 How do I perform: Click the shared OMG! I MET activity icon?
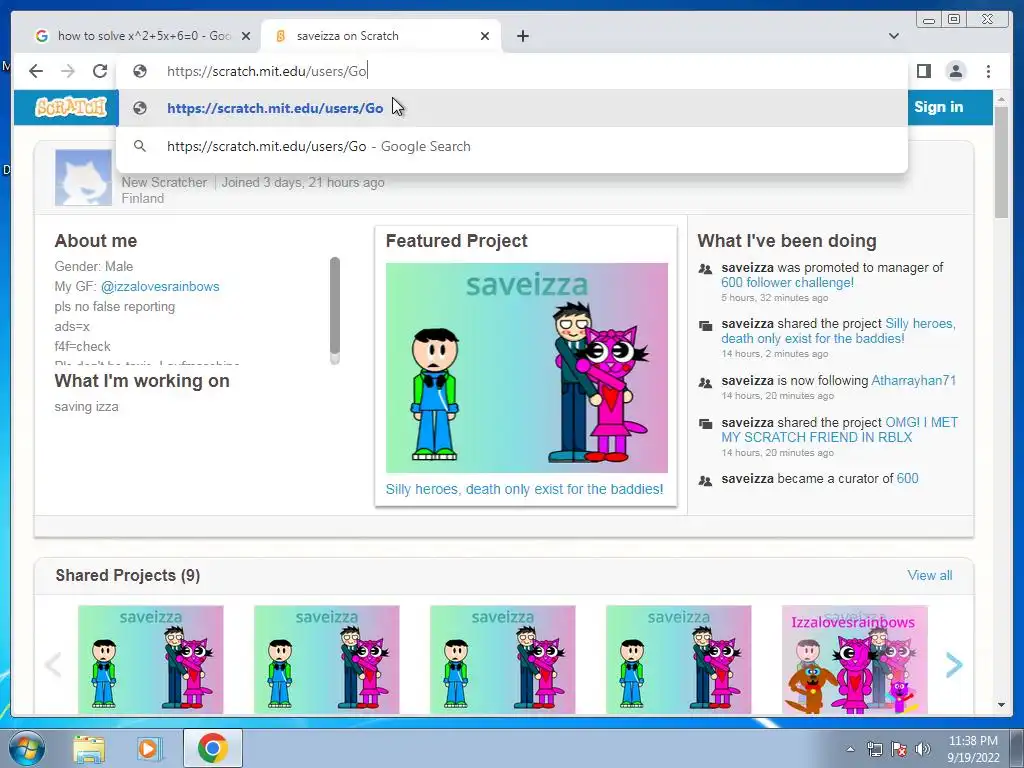pyautogui.click(x=705, y=423)
